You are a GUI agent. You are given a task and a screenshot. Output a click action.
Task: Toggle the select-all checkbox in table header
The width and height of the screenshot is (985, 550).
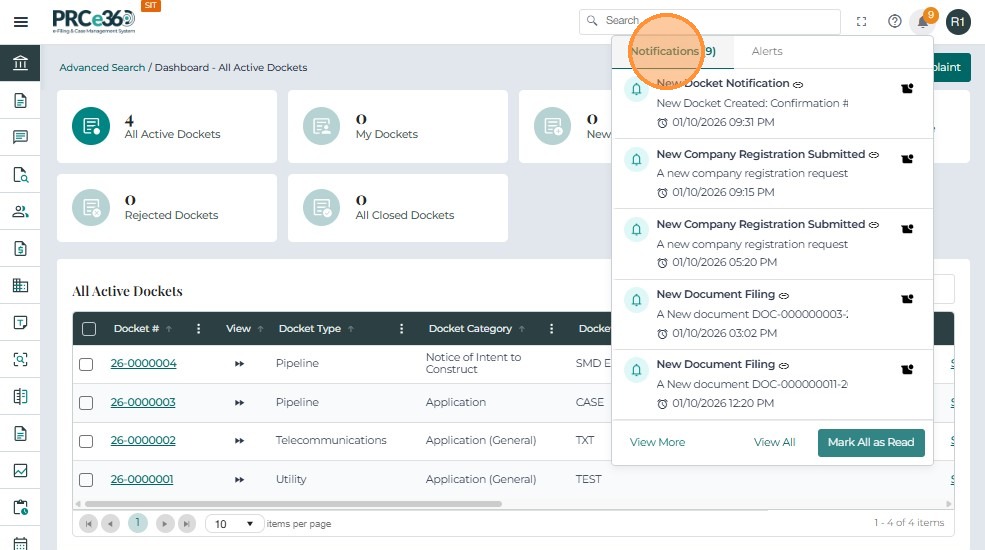tap(89, 329)
